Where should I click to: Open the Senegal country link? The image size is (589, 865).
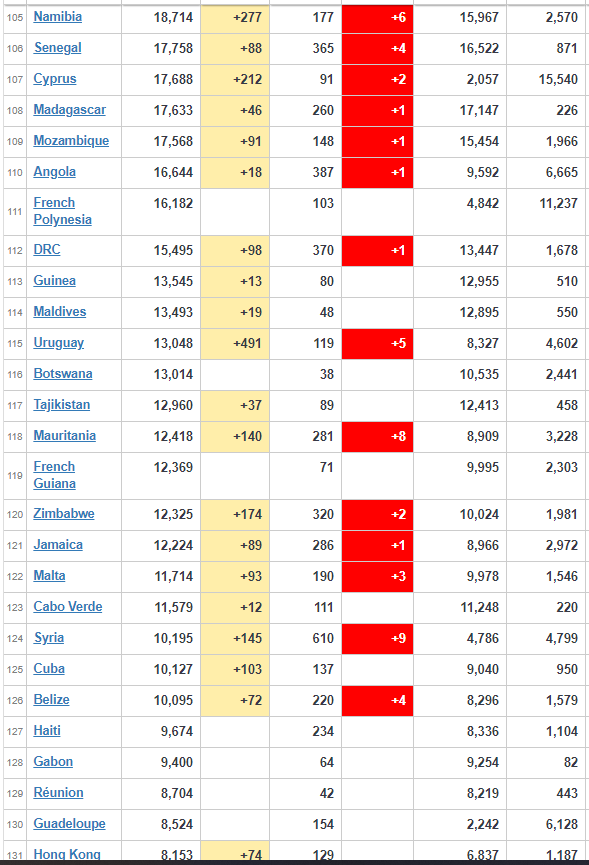57,48
